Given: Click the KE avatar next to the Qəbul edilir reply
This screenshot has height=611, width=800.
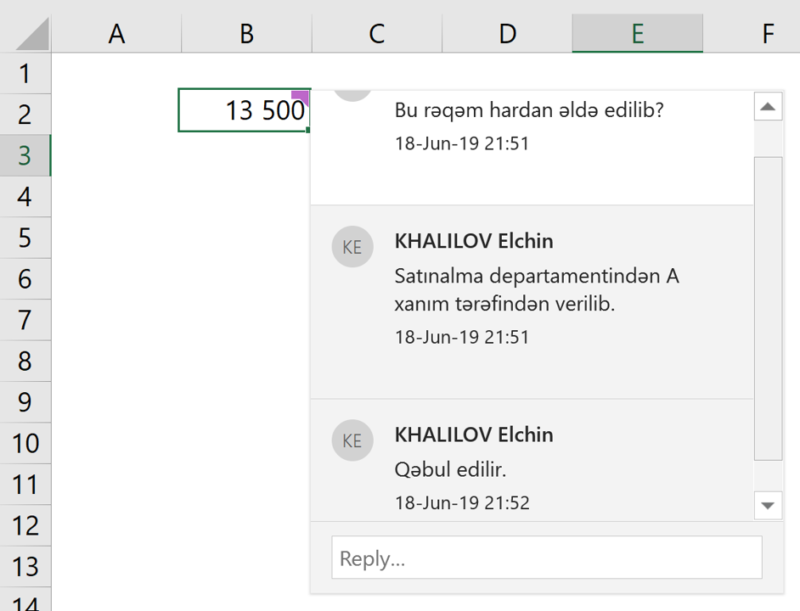Looking at the screenshot, I should click(x=352, y=440).
